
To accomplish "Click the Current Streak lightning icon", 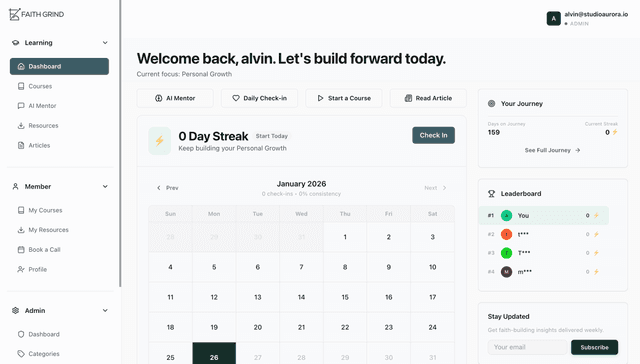I will click(x=615, y=132).
